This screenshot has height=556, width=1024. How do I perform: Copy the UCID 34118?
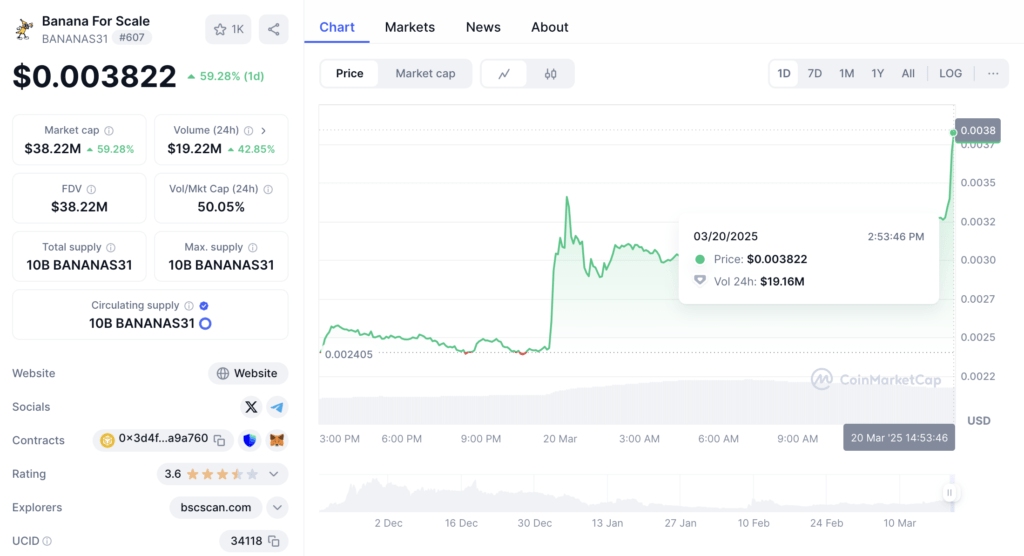click(x=274, y=541)
